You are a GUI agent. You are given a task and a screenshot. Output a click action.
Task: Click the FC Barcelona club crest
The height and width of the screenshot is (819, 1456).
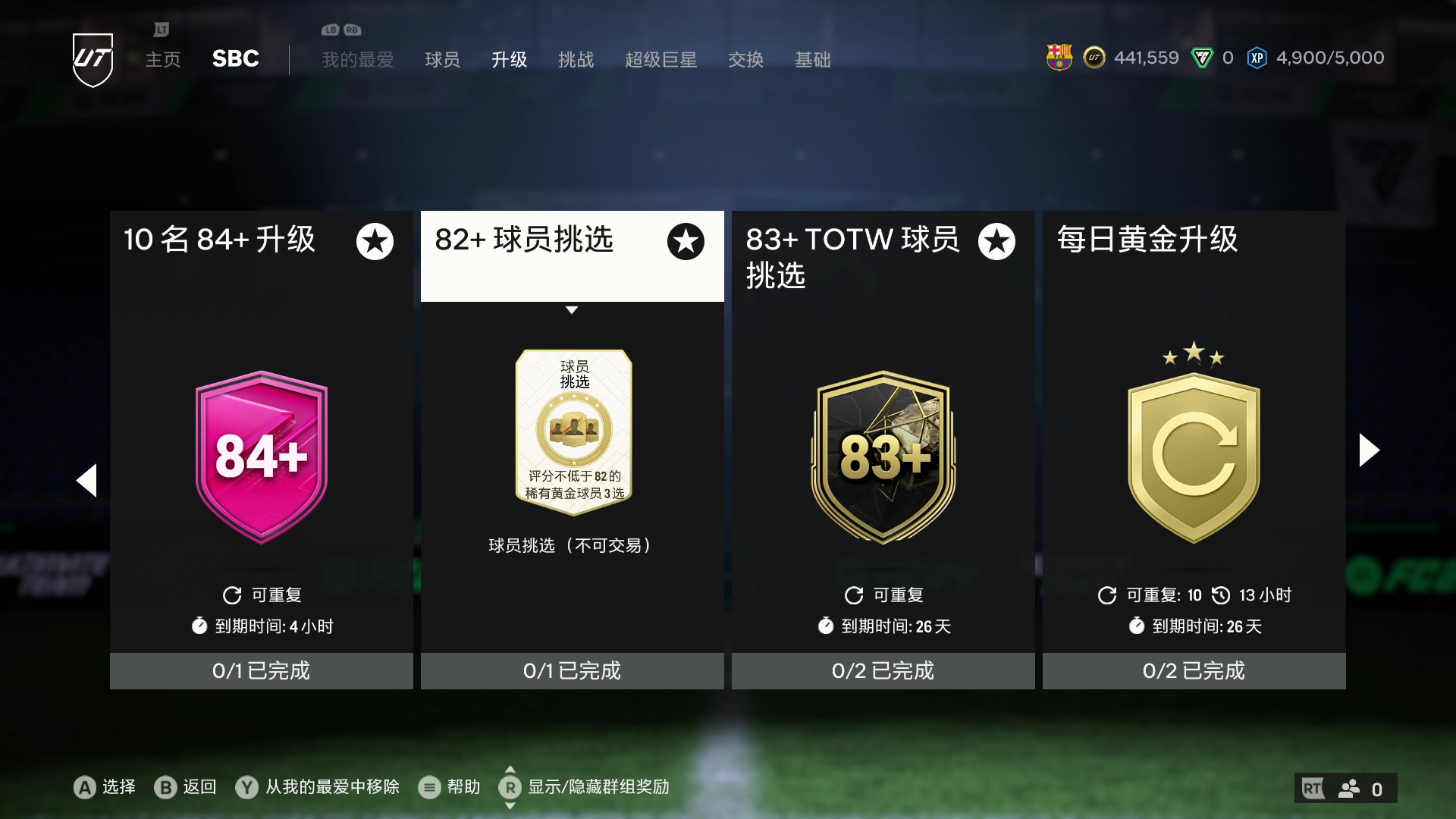pyautogui.click(x=1059, y=58)
